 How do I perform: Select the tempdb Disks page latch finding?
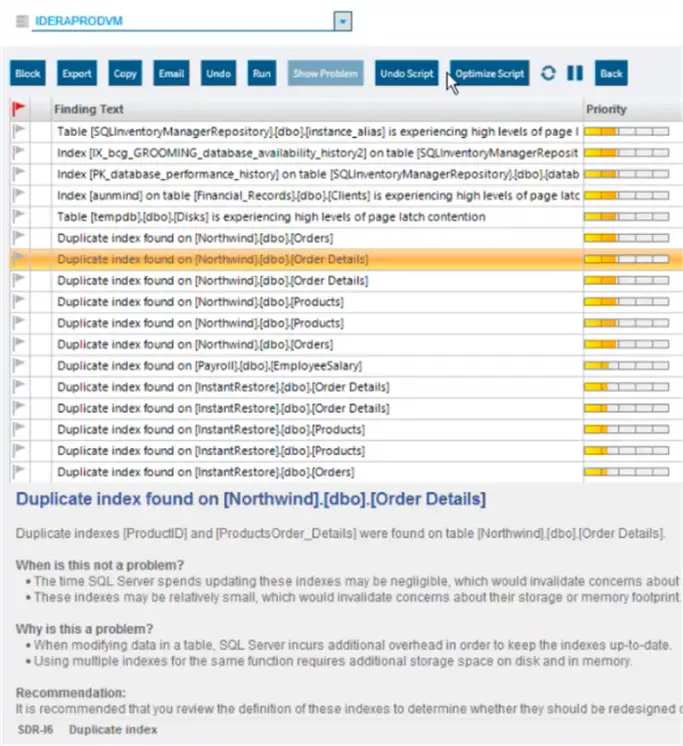coord(271,217)
